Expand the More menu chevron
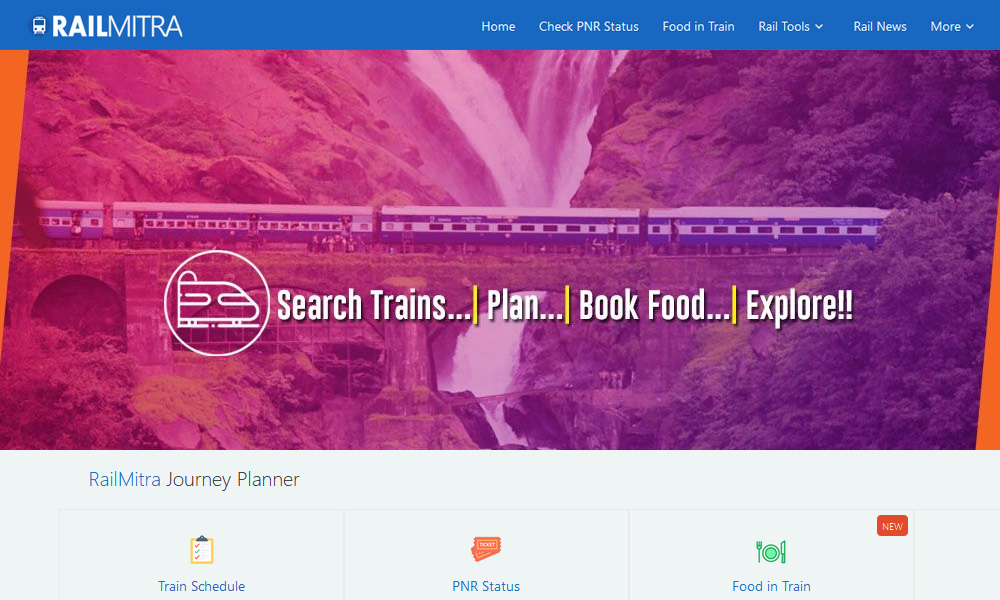The width and height of the screenshot is (1000, 600). click(x=969, y=27)
